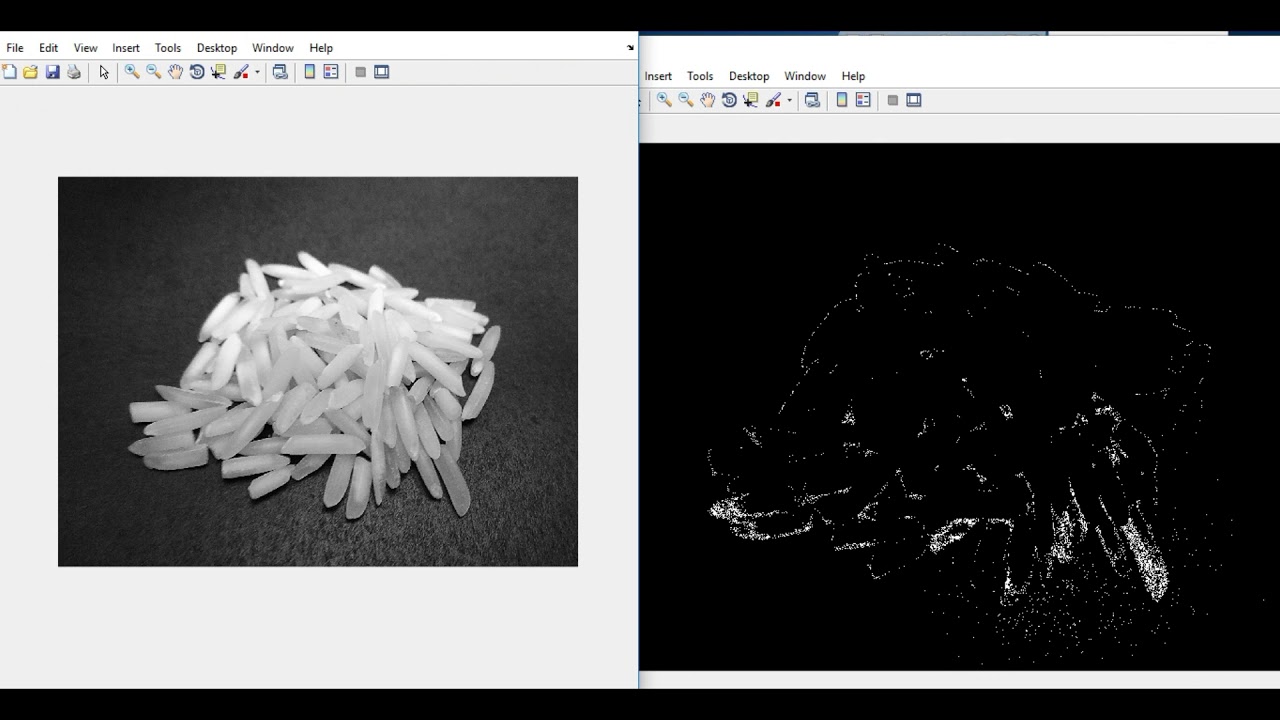The width and height of the screenshot is (1280, 720).
Task: Open Window menu in right window
Action: (x=805, y=76)
